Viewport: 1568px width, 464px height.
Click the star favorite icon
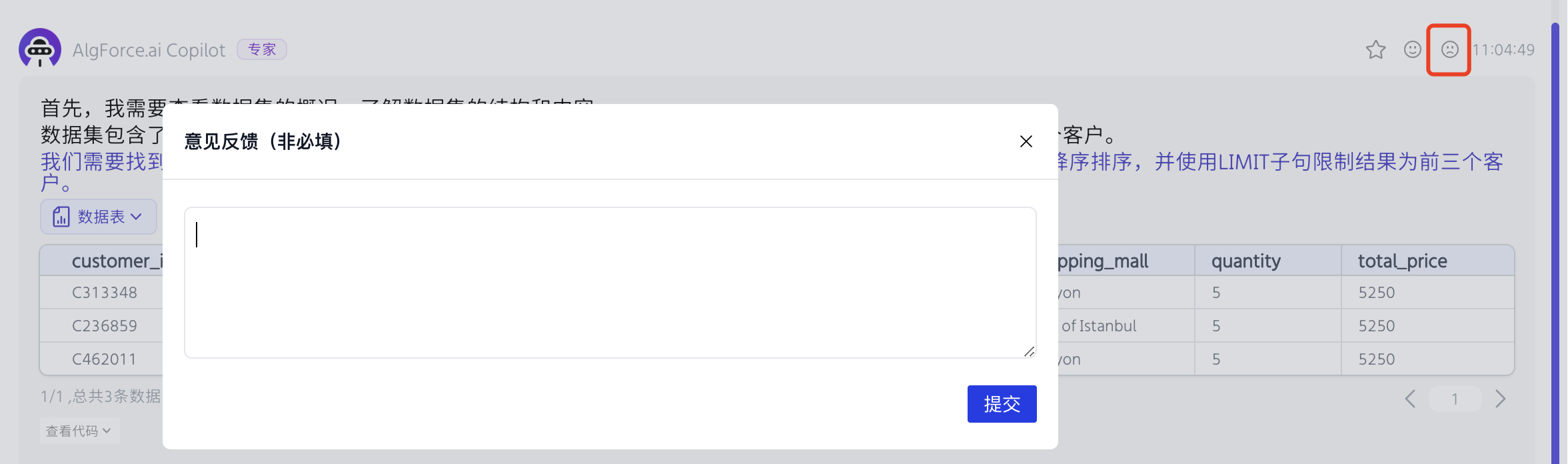click(x=1375, y=50)
